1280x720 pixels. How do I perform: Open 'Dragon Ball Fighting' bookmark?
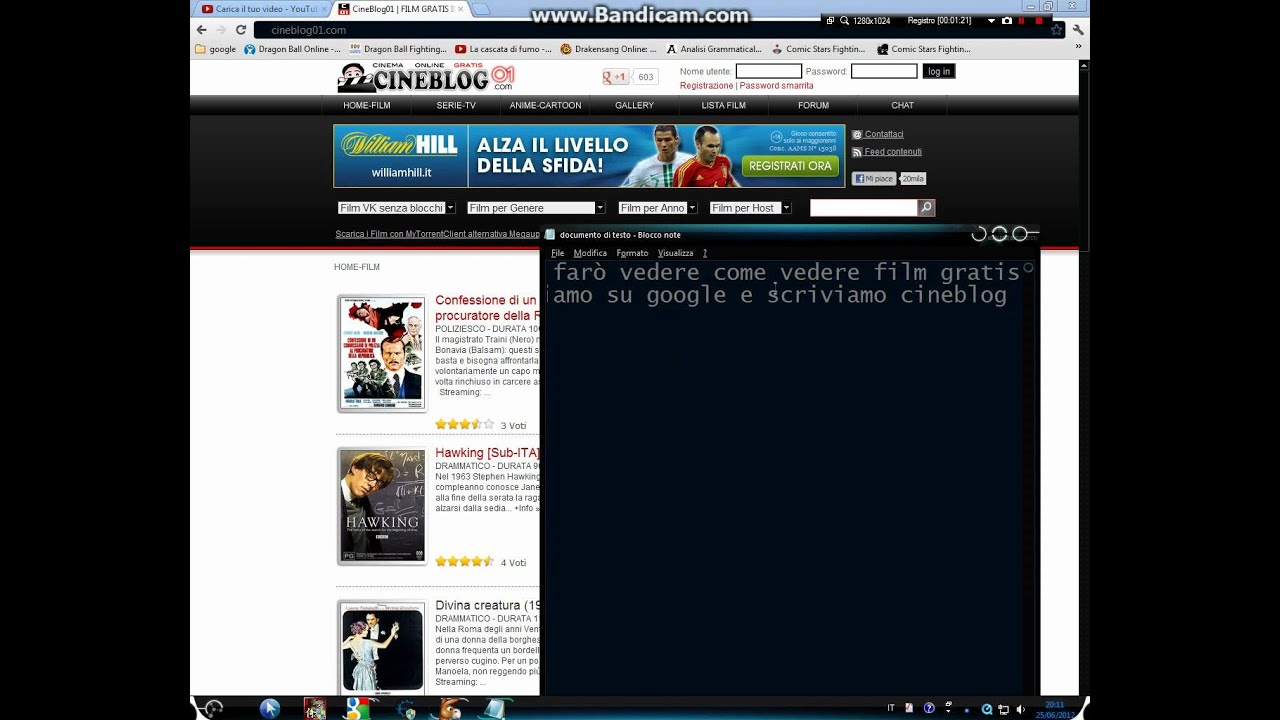(398, 49)
